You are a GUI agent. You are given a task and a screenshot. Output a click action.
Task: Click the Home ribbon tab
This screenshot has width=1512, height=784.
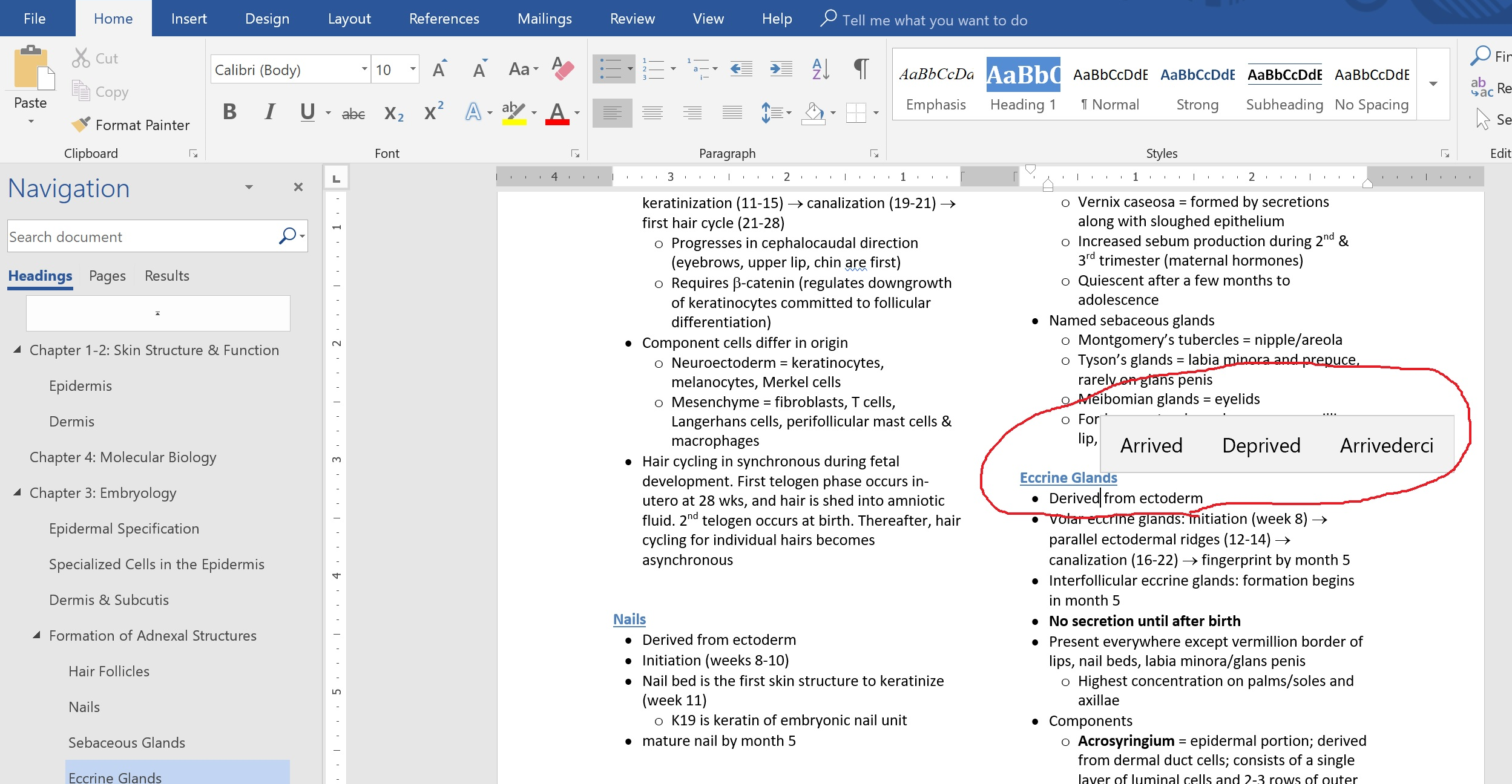pos(113,19)
